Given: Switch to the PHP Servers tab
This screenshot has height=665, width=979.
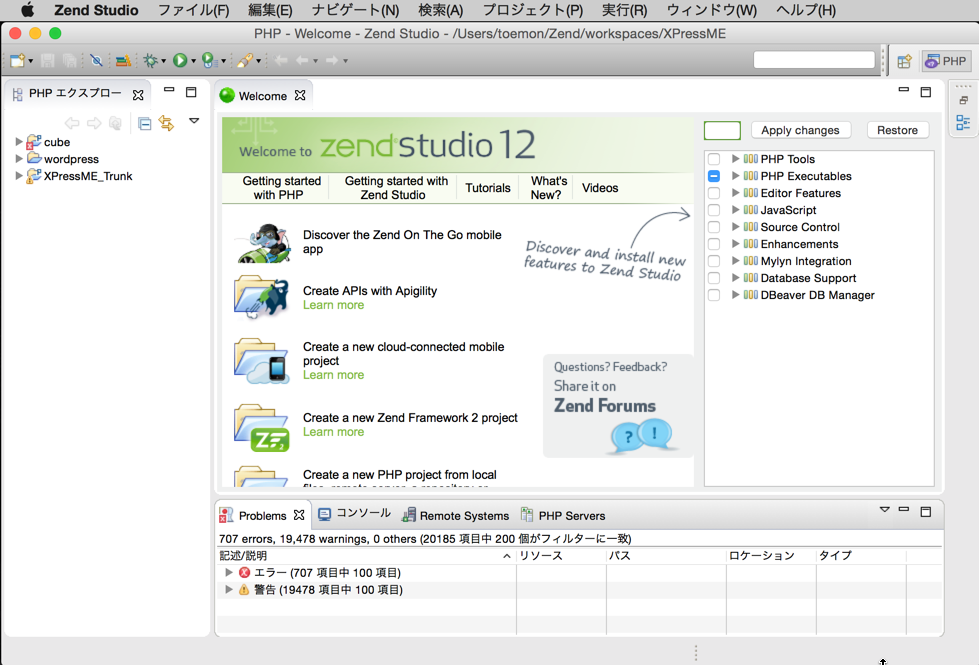Looking at the screenshot, I should pos(563,515).
